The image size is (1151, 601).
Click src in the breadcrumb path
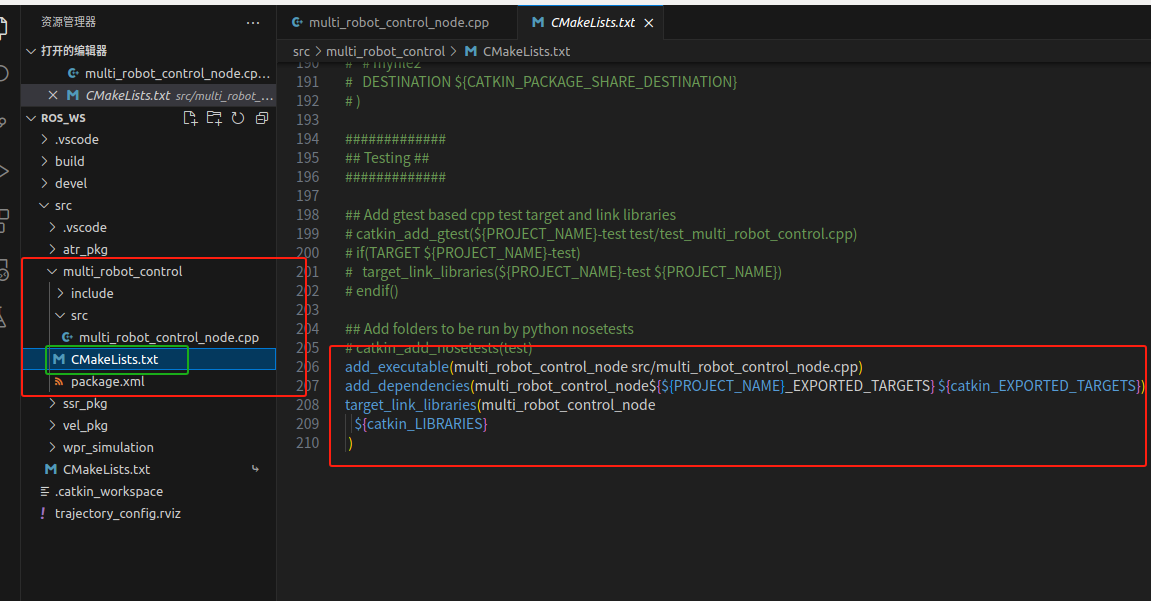301,51
